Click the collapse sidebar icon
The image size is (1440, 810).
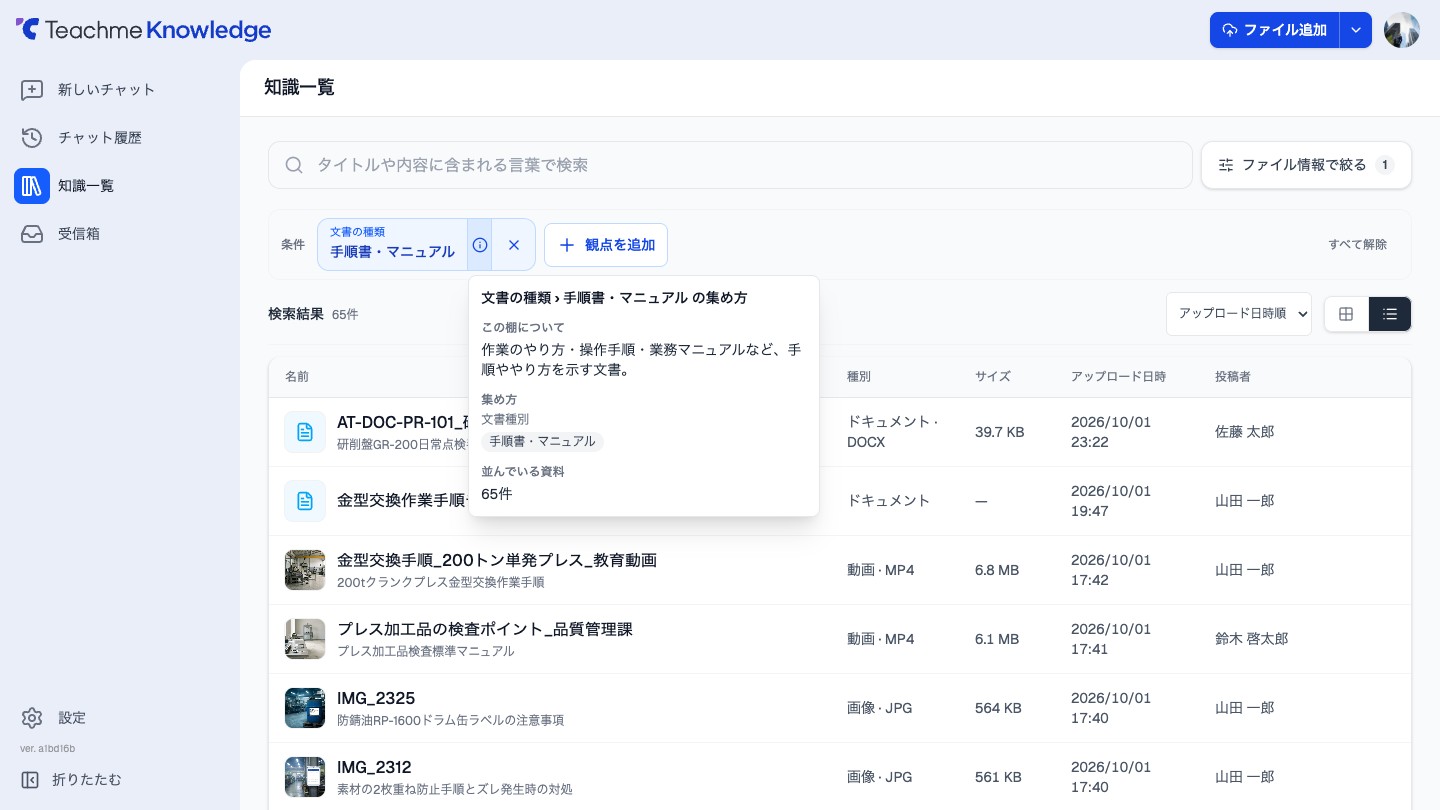click(30, 780)
